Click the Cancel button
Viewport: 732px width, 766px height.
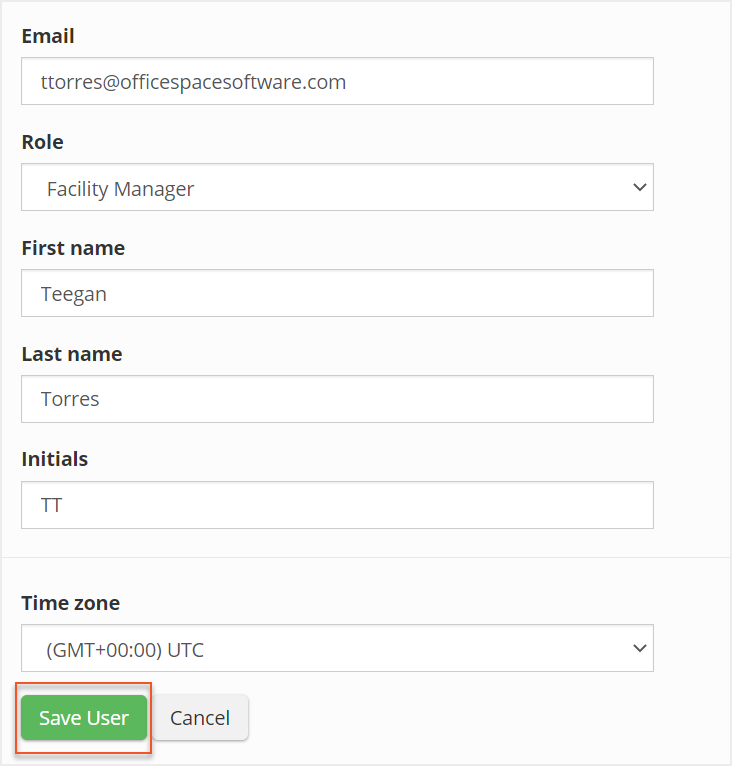pyautogui.click(x=200, y=718)
